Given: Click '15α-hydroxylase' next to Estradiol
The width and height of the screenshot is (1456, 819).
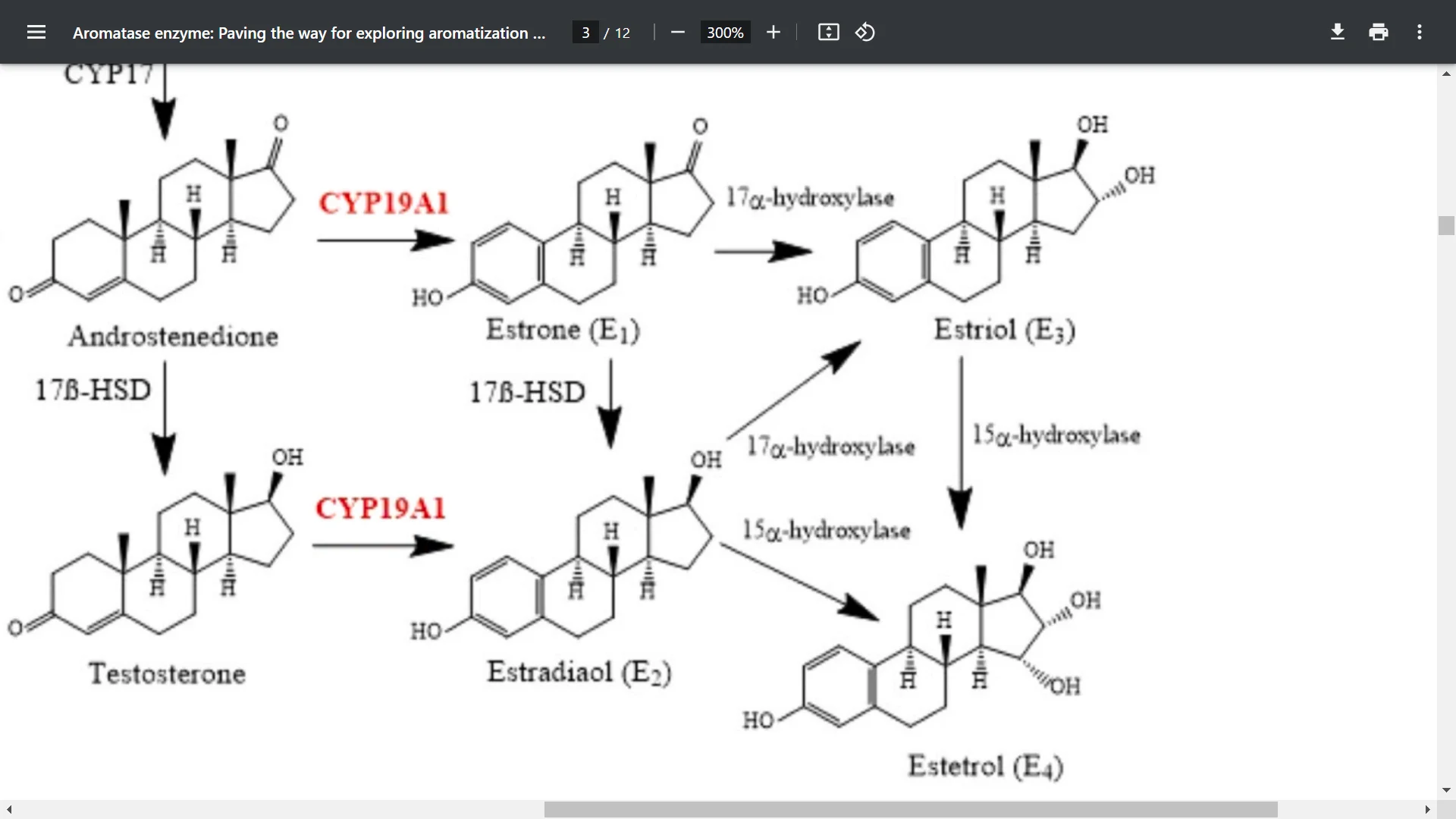Looking at the screenshot, I should [827, 530].
